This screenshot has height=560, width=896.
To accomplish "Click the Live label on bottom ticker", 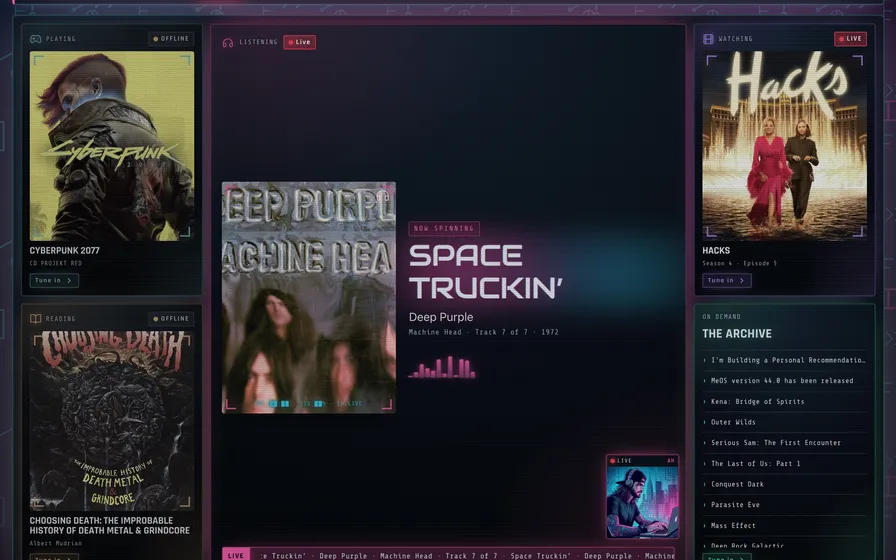I will 235,555.
